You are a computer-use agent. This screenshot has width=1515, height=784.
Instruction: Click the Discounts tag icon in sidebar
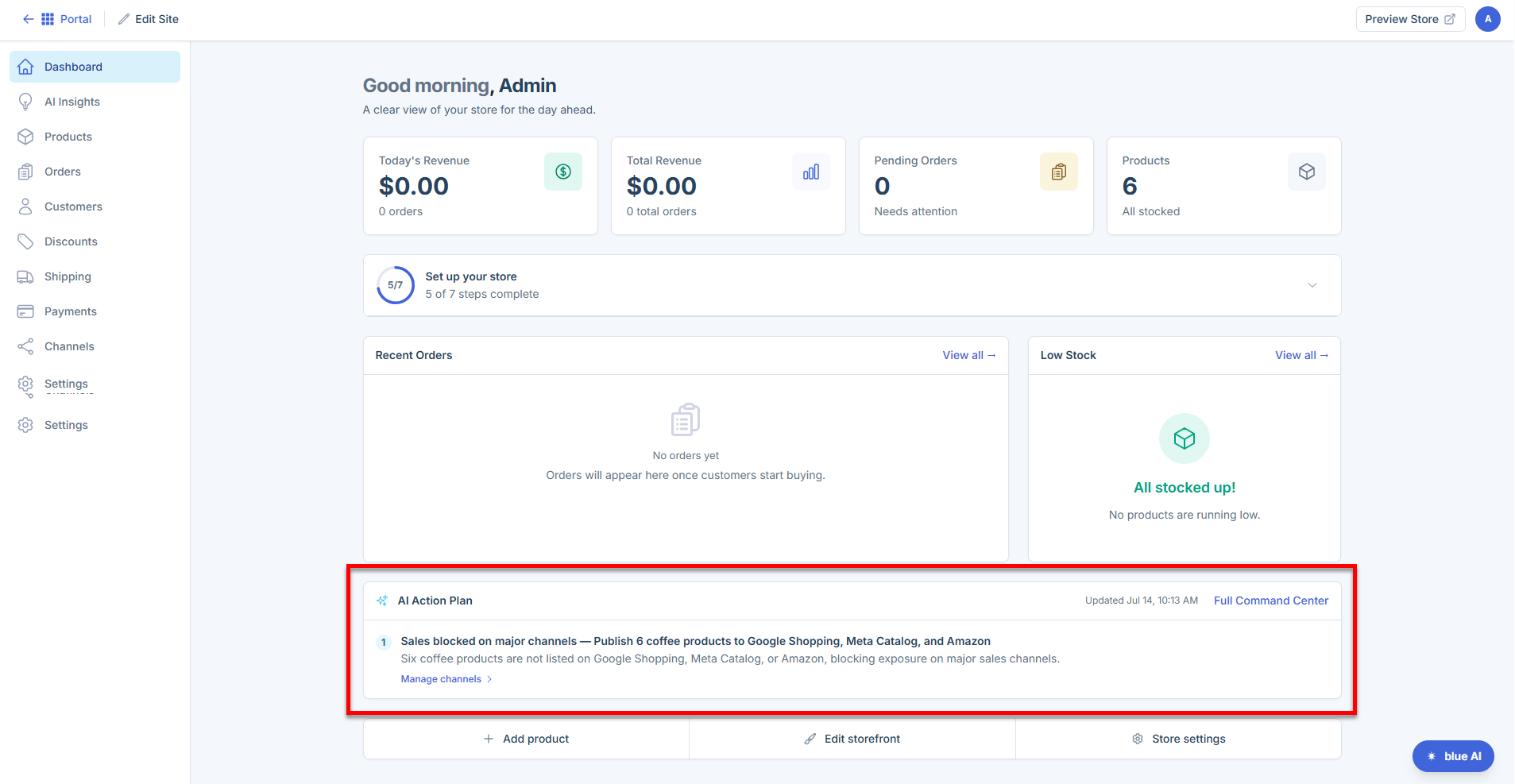click(25, 241)
